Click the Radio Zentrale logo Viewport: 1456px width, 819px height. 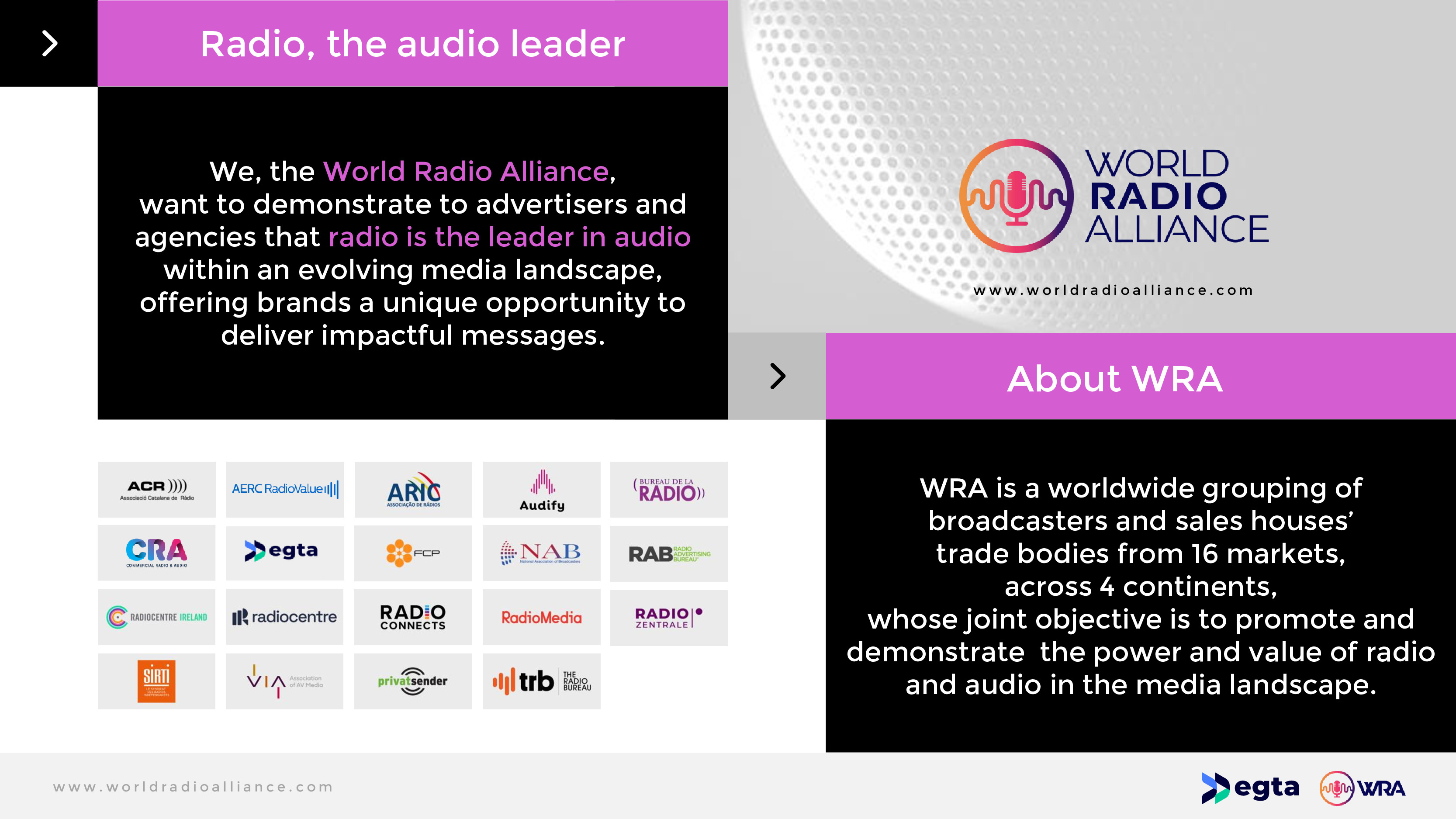pyautogui.click(x=669, y=617)
